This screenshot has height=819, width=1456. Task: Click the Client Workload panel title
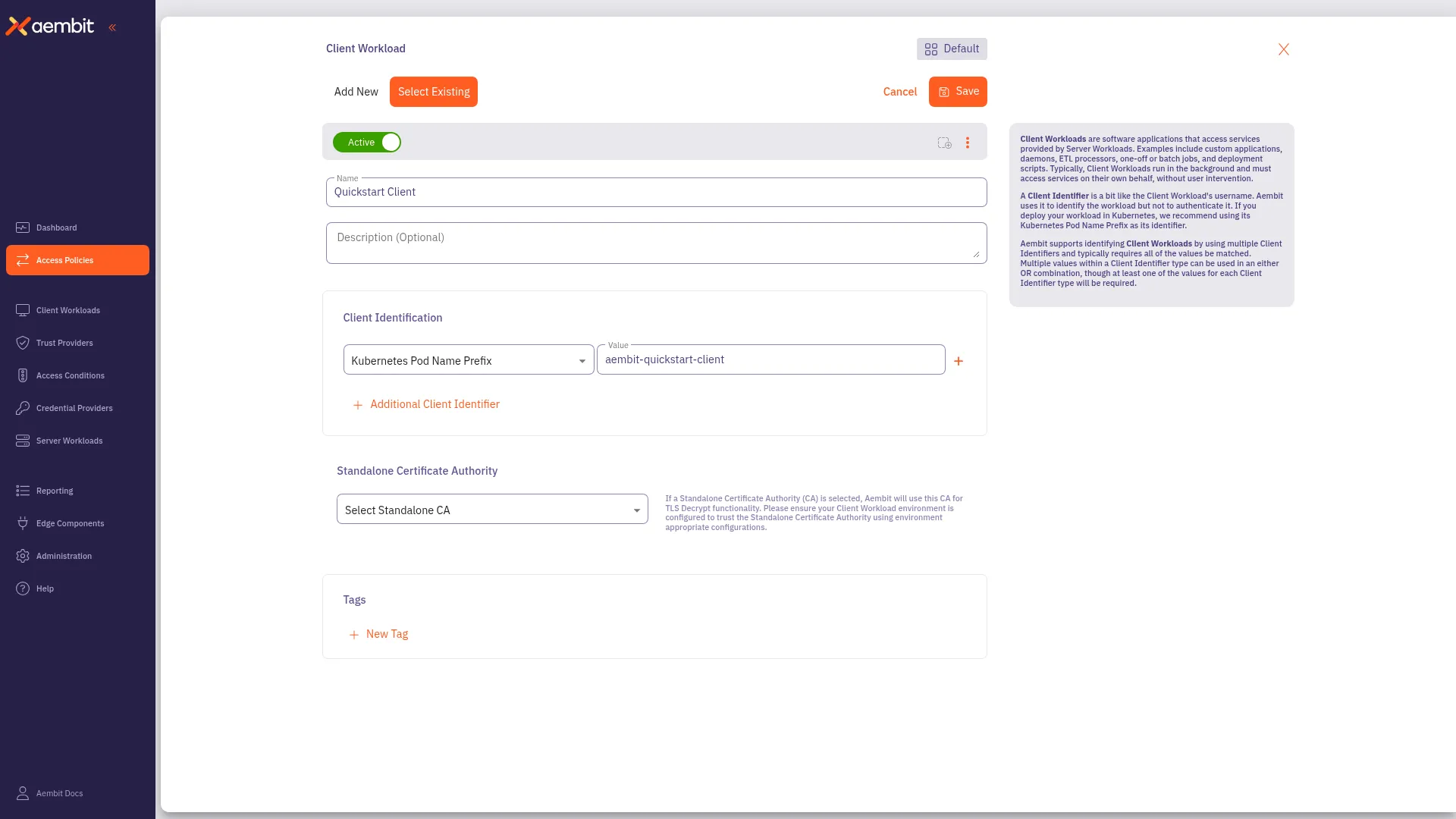click(x=366, y=49)
